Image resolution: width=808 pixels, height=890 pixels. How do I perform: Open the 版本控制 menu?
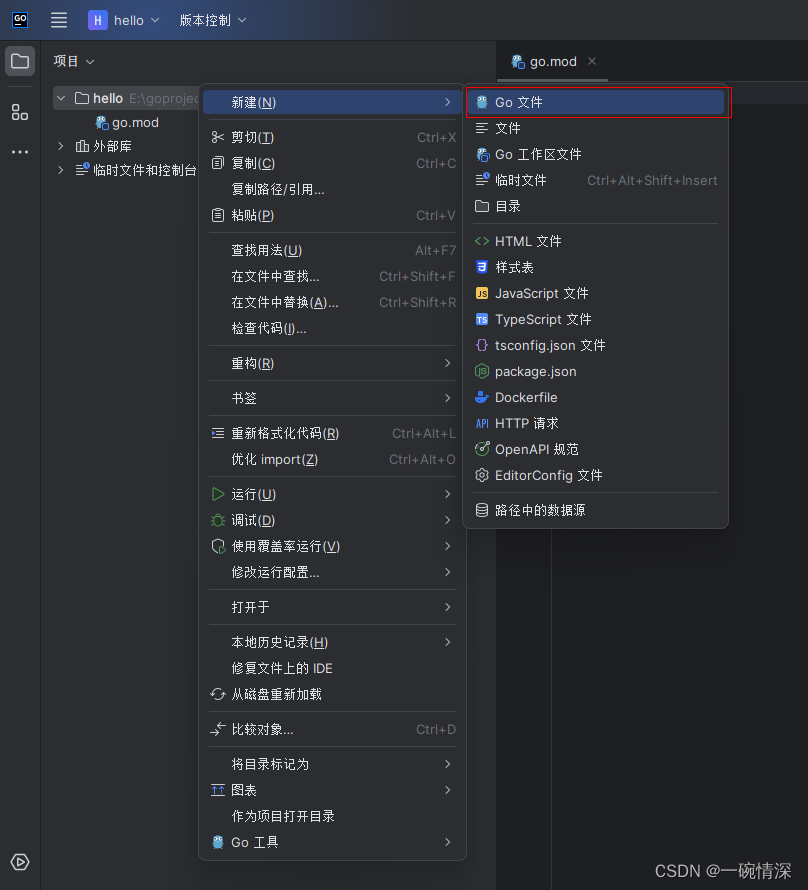pyautogui.click(x=211, y=19)
